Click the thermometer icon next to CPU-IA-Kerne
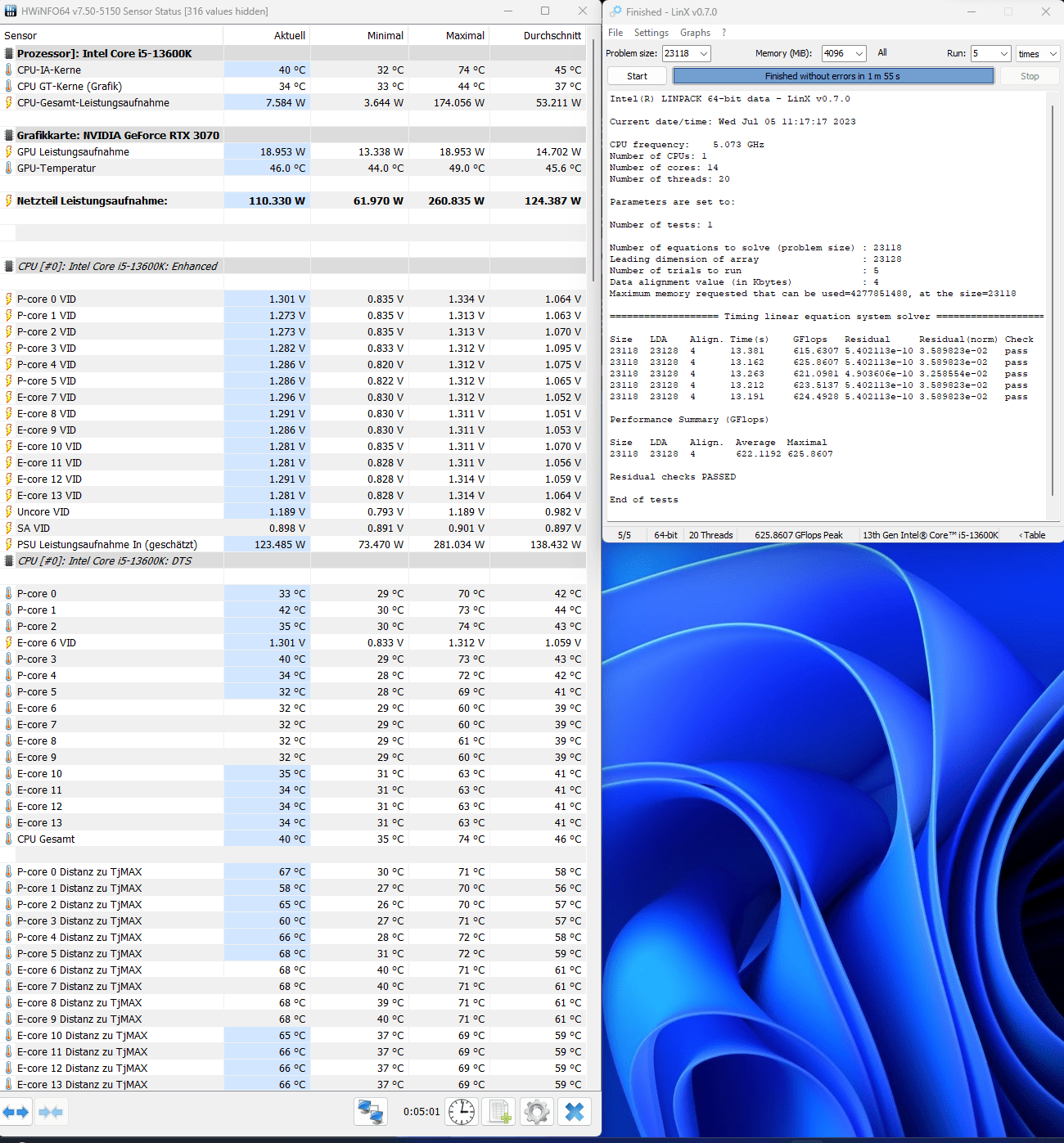The width and height of the screenshot is (1064, 1143). coord(9,70)
